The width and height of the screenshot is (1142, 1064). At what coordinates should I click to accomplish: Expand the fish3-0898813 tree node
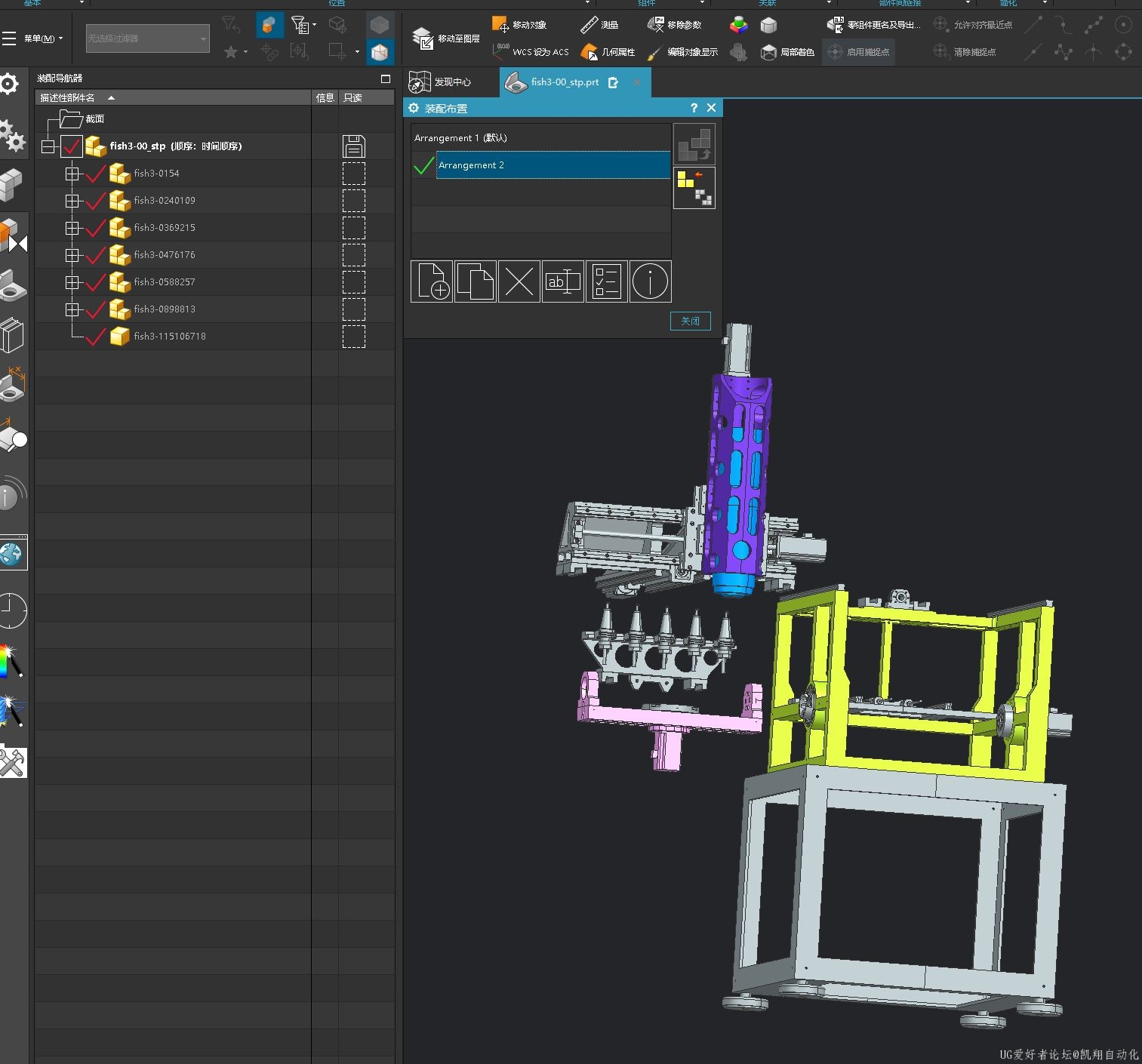[x=72, y=309]
